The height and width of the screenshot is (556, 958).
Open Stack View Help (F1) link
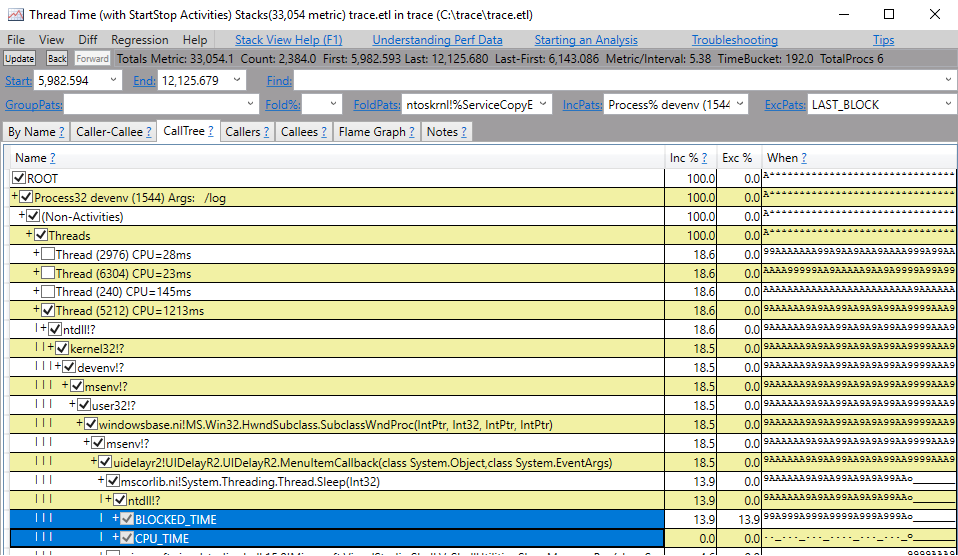tap(288, 40)
